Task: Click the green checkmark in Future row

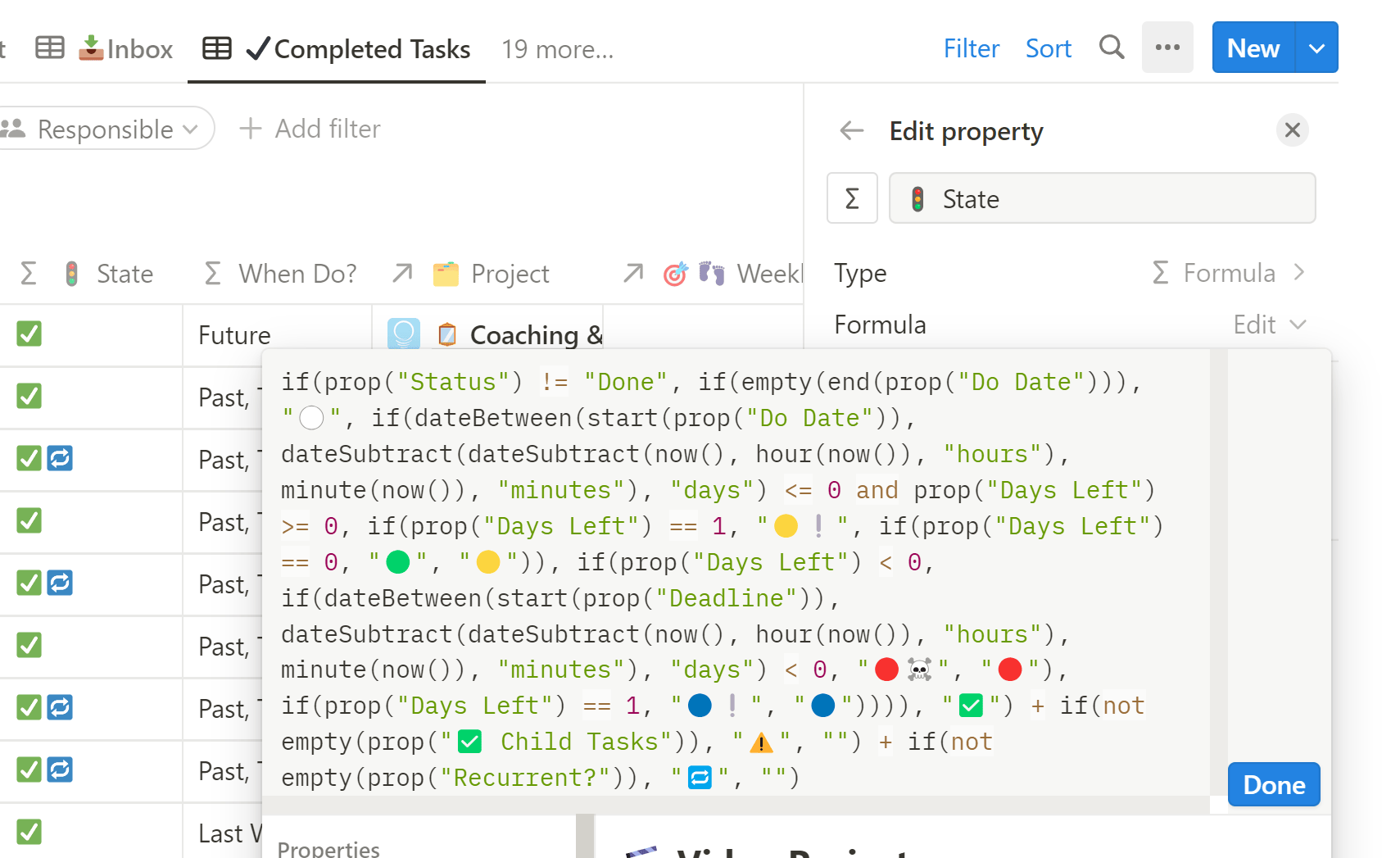Action: coord(29,334)
